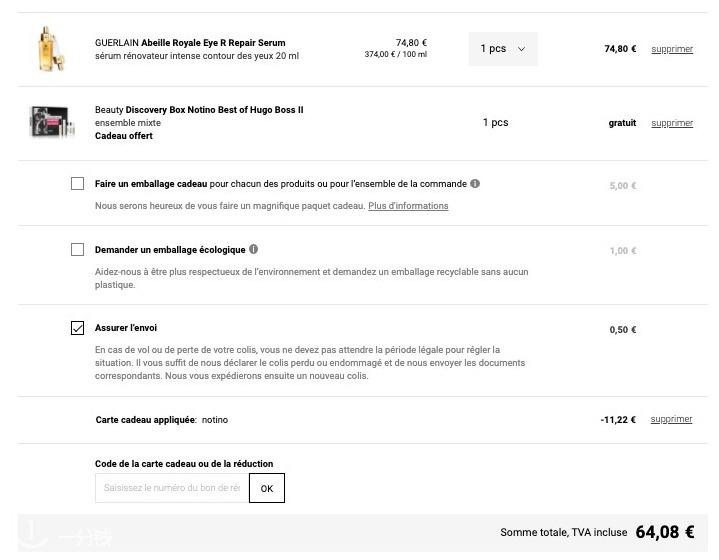719x560 pixels.
Task: Open the 1 pcs quantity dropdown
Action: pos(503,49)
